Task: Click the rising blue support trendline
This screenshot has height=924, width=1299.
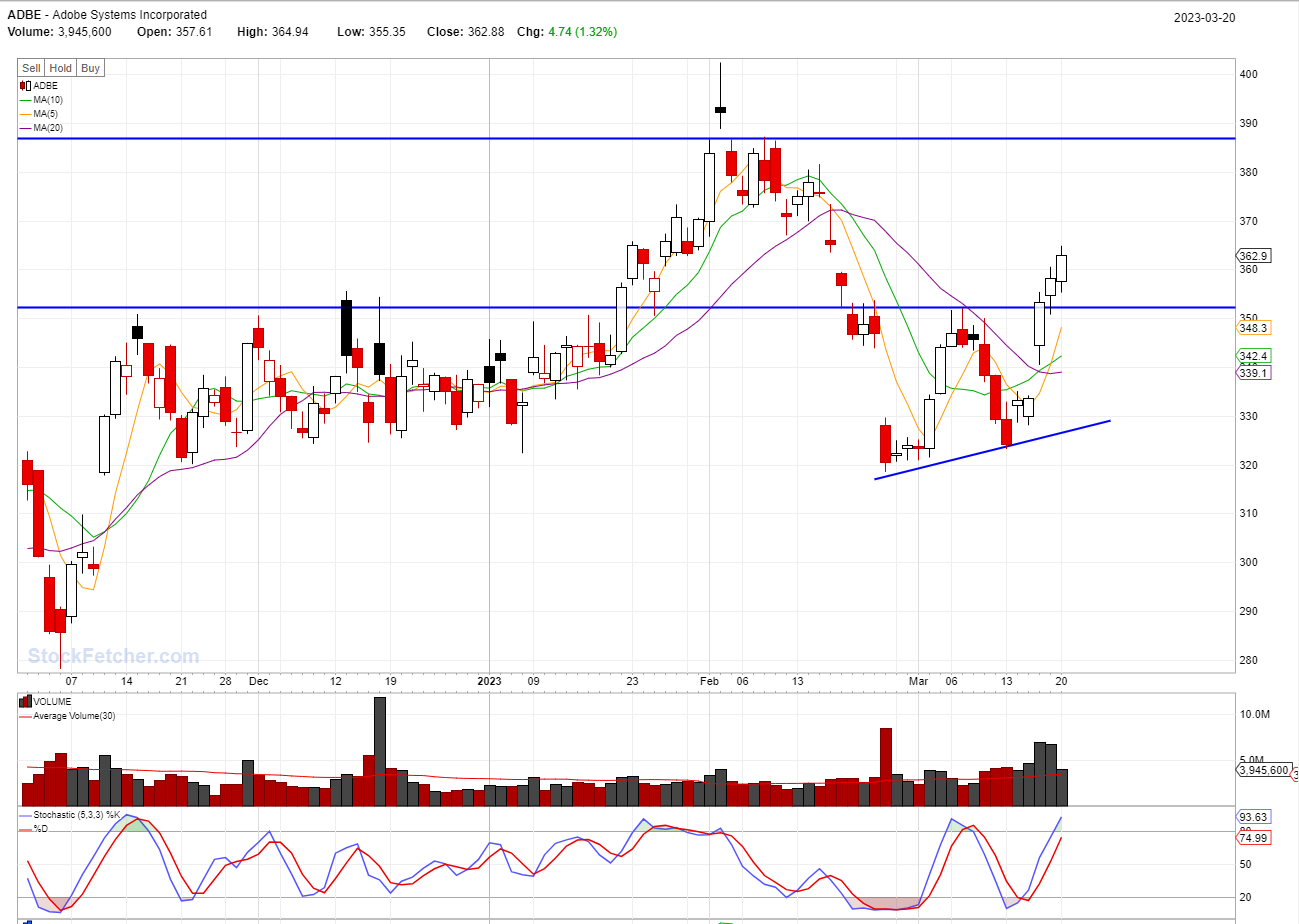Action: click(992, 450)
